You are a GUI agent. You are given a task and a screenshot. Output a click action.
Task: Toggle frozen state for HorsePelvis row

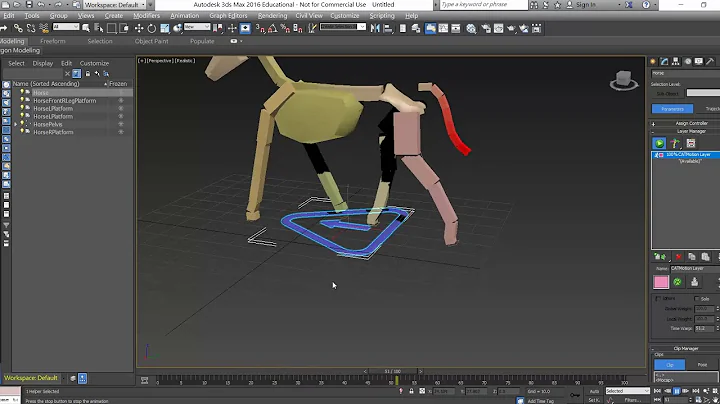click(121, 124)
